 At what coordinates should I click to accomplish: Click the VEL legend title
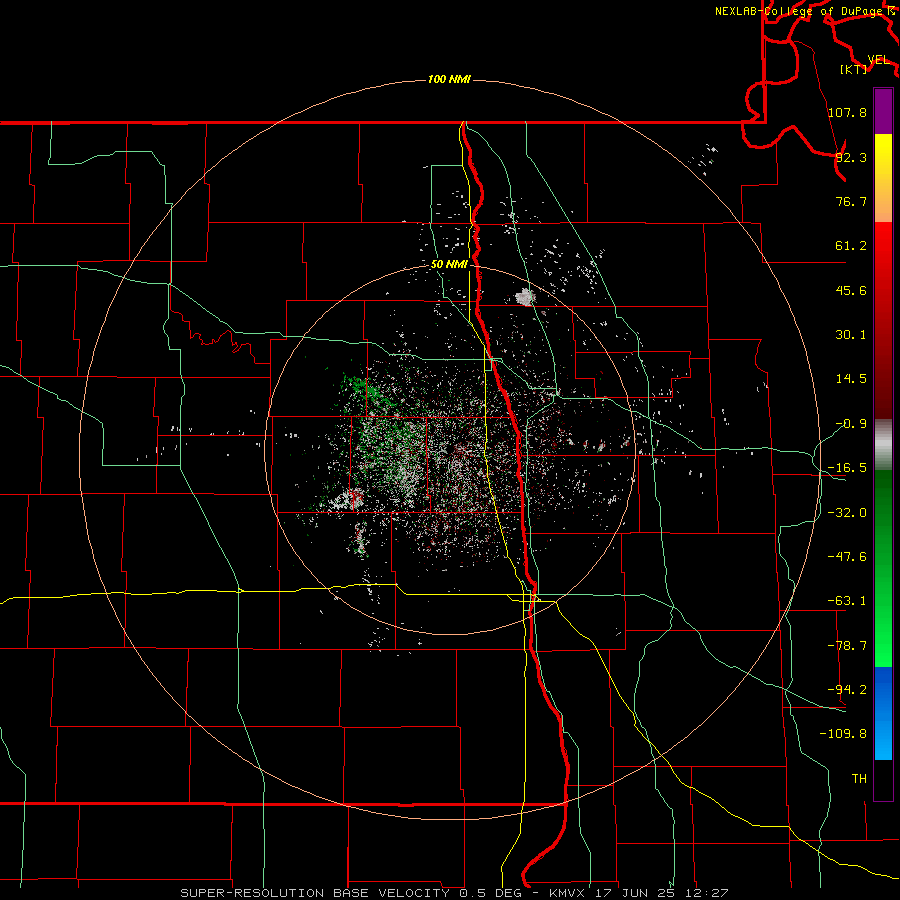(878, 60)
